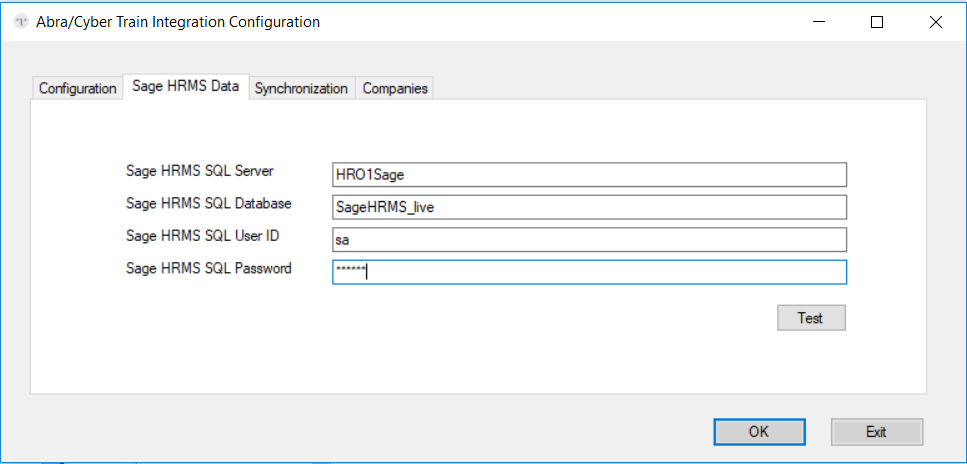
Task: Click the Sage HRMS SQL Database label
Action: pos(208,203)
